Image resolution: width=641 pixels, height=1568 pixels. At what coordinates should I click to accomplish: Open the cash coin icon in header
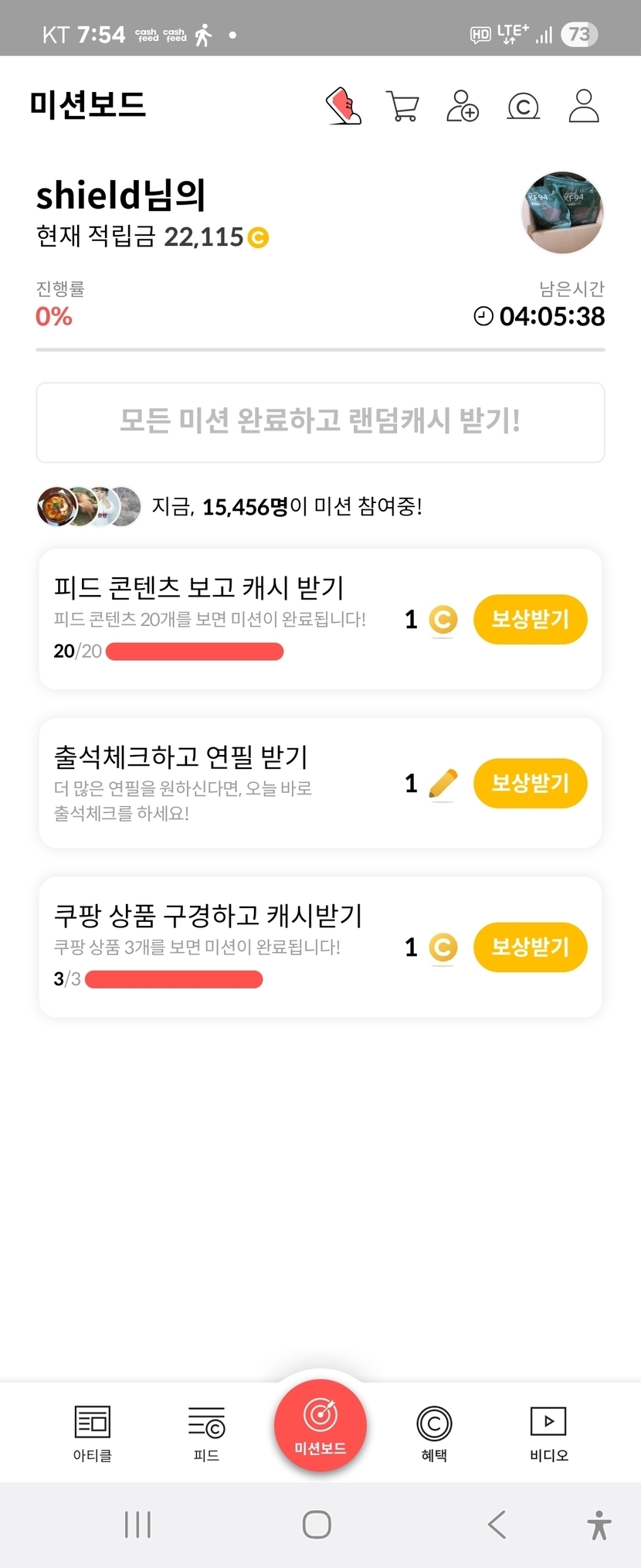(x=523, y=106)
